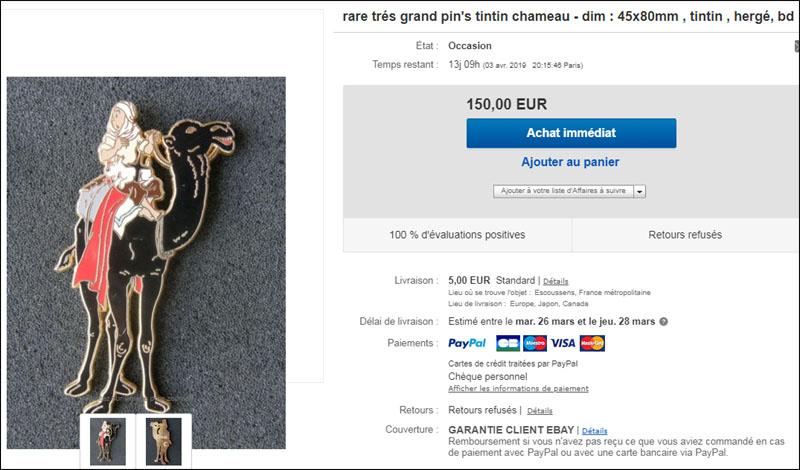The width and height of the screenshot is (800, 470).
Task: Click the PayPal logo icon
Action: [467, 343]
